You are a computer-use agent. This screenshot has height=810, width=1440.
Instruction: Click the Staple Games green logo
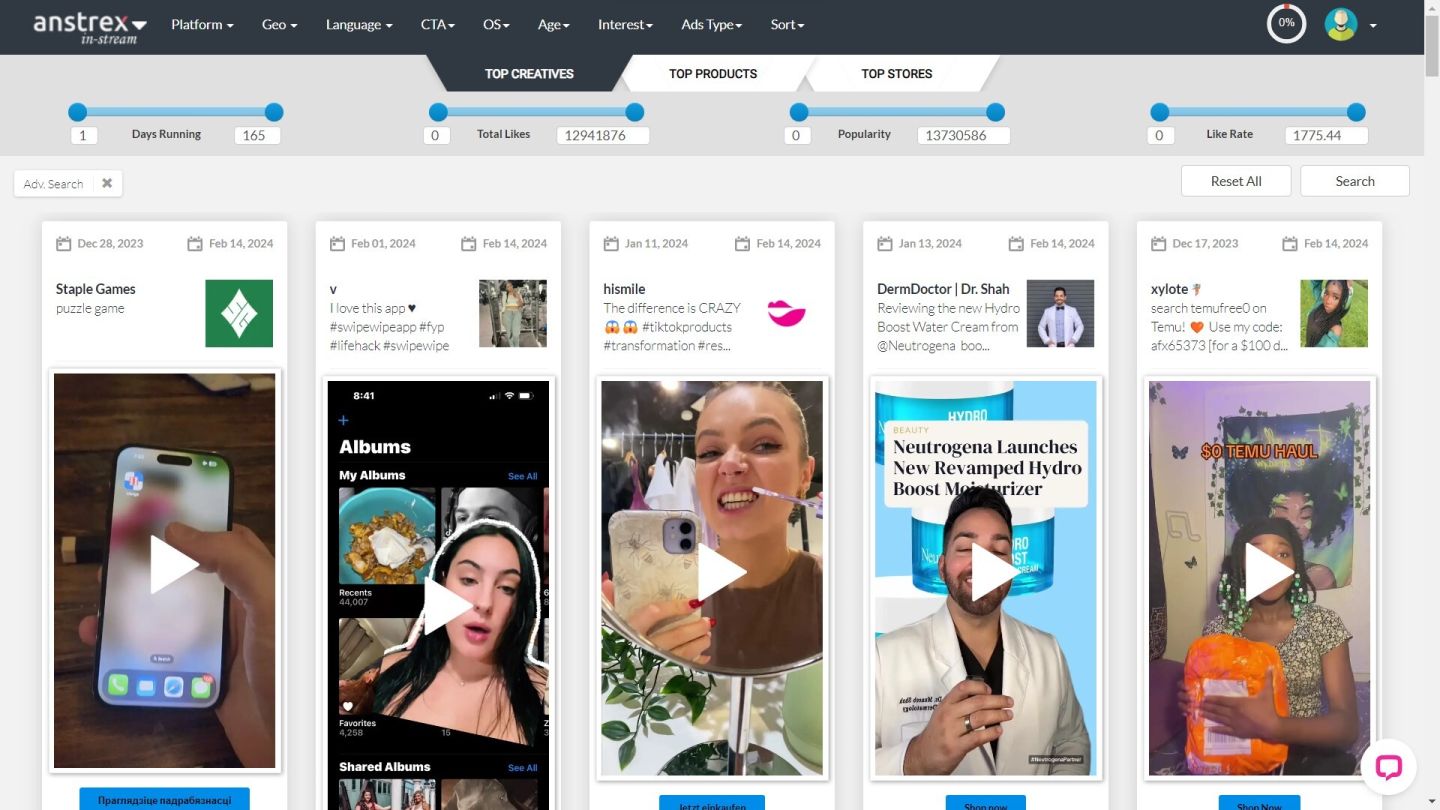[x=239, y=313]
